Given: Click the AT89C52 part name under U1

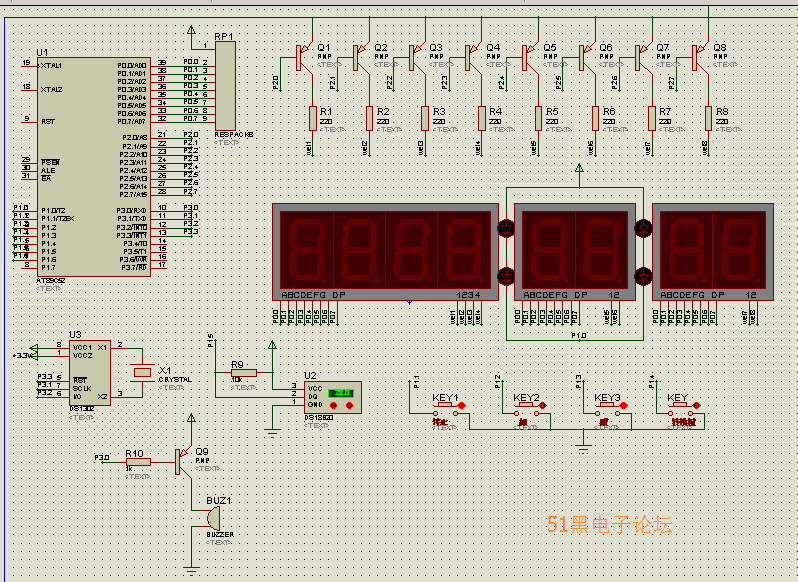Looking at the screenshot, I should [51, 281].
